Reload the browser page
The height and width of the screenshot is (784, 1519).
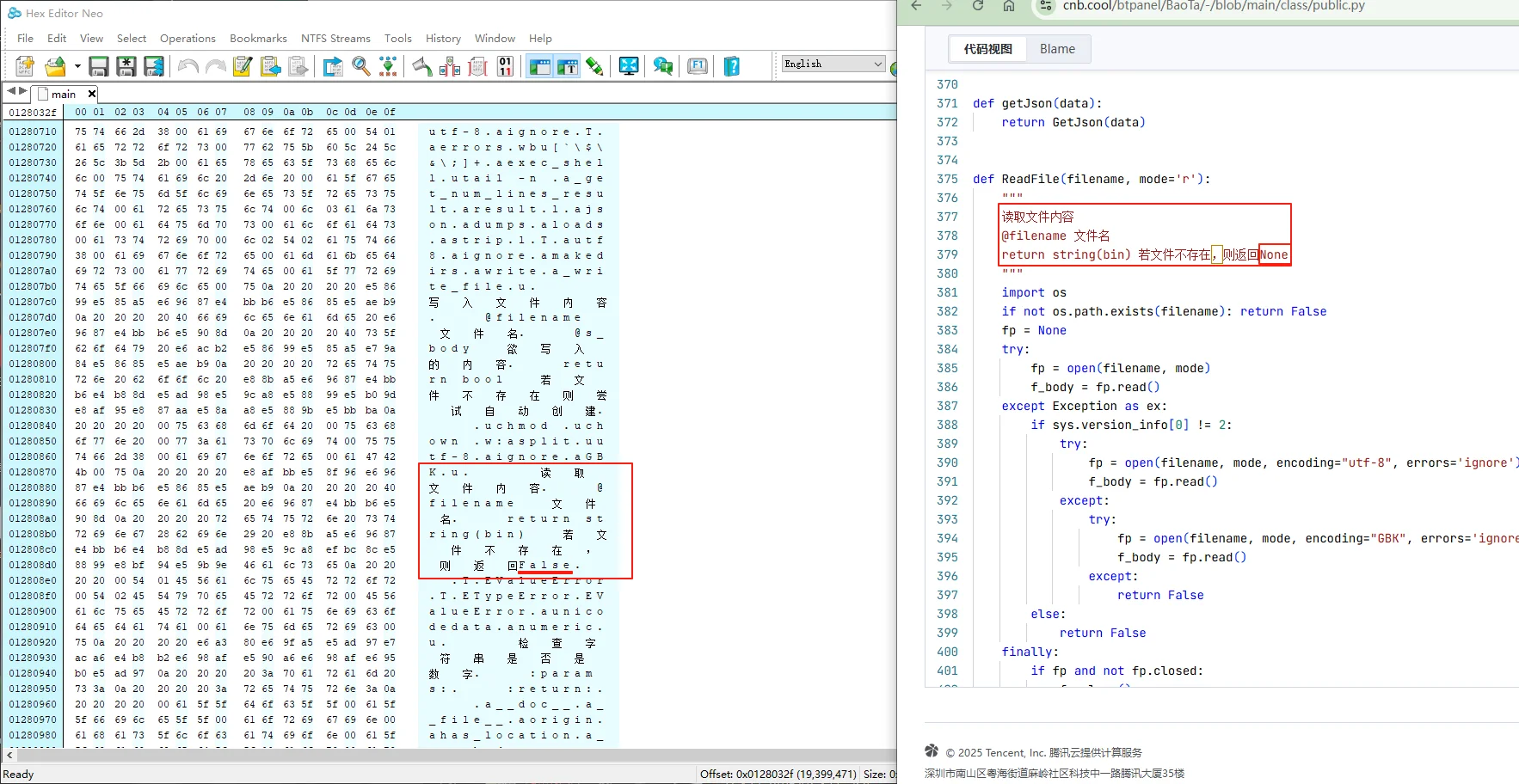point(978,6)
